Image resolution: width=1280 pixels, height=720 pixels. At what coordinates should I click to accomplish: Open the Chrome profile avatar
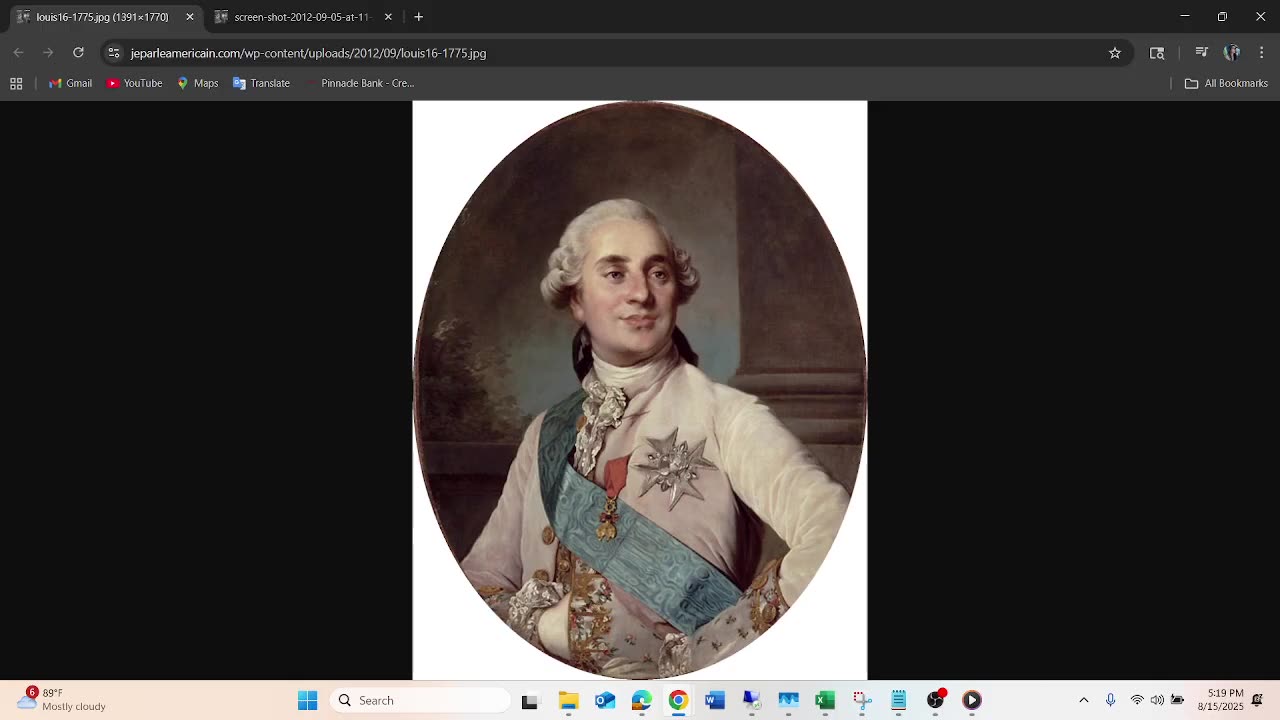1232,53
